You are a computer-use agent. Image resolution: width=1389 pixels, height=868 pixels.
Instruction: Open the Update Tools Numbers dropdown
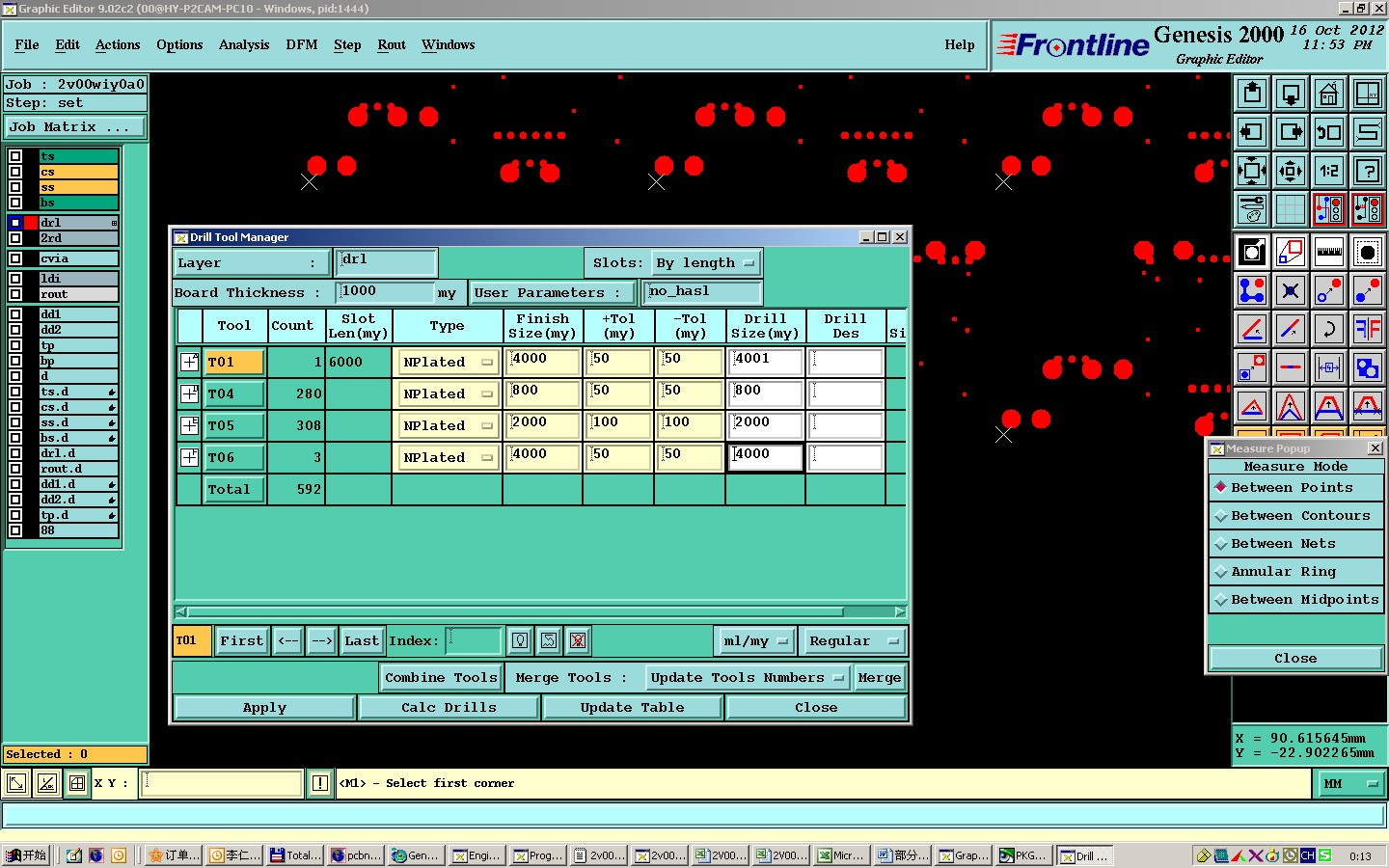click(x=748, y=678)
